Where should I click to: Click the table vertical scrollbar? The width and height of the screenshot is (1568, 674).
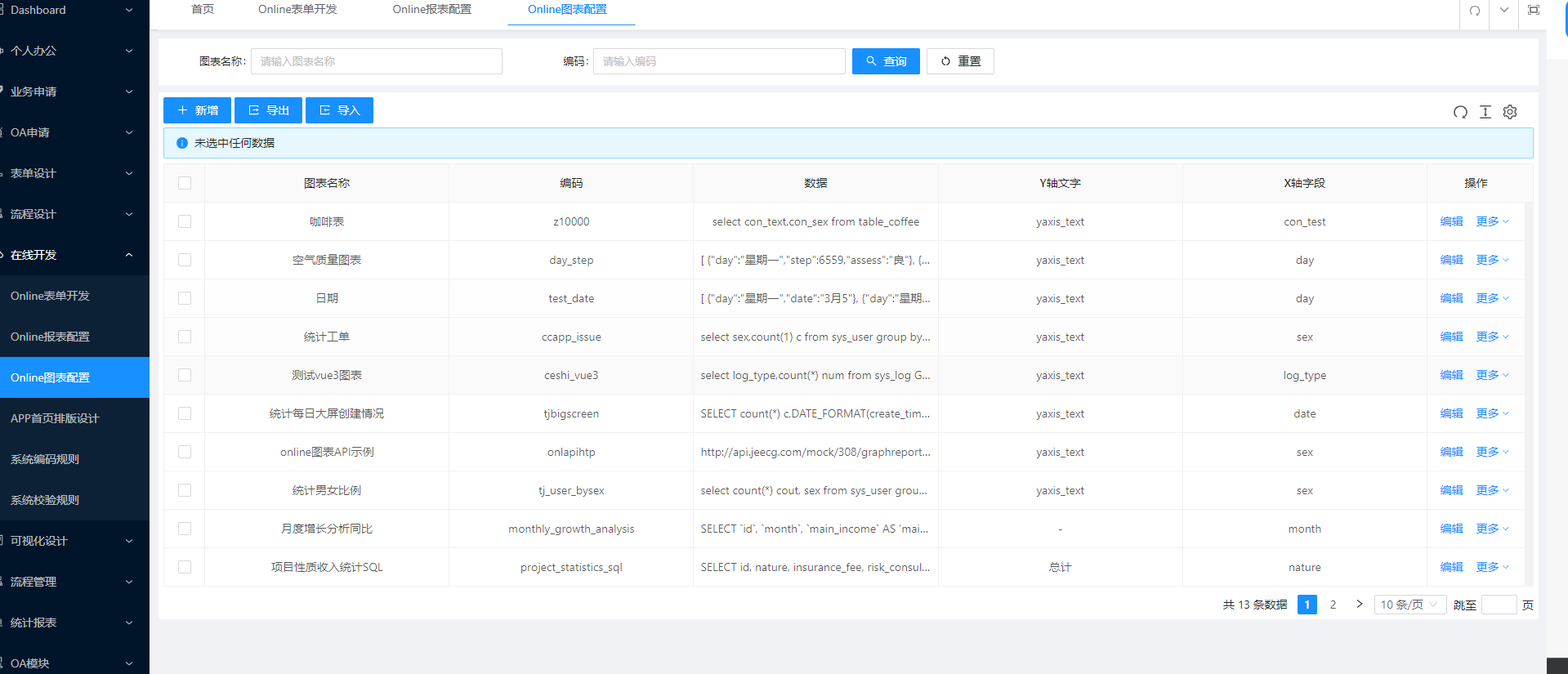[x=1529, y=394]
